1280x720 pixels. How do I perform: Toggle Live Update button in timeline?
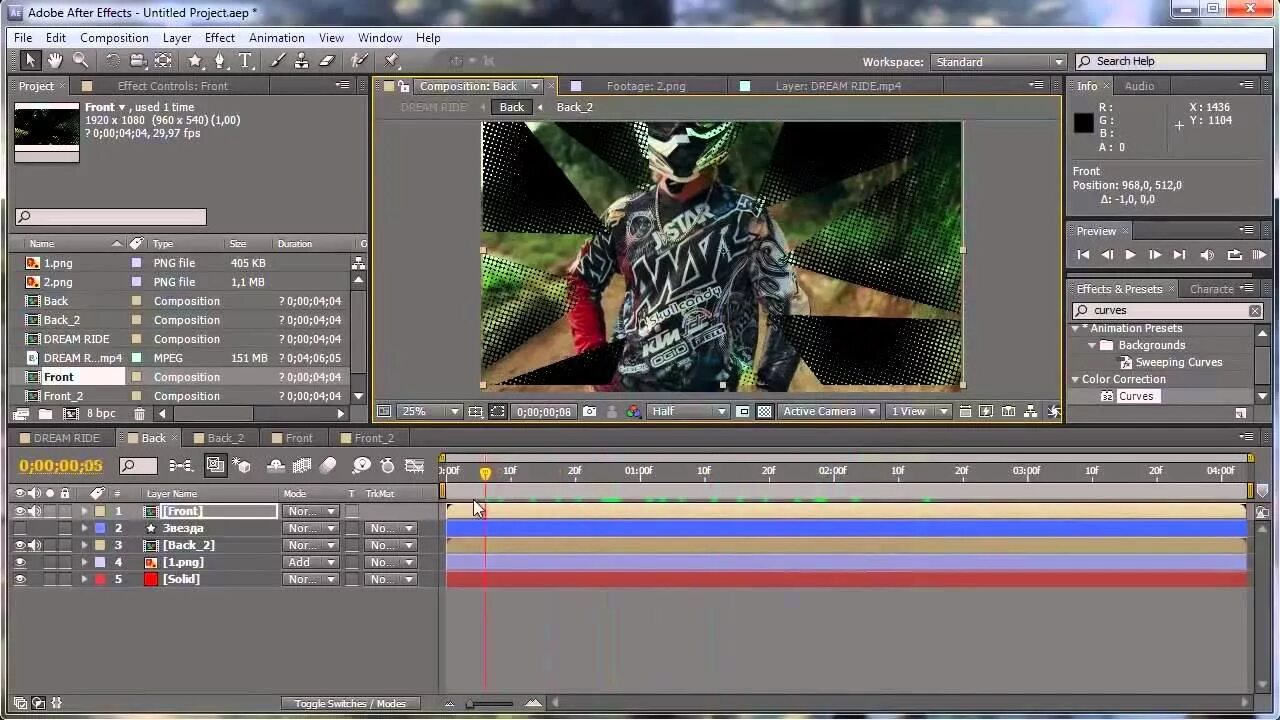pyautogui.click(x=214, y=465)
